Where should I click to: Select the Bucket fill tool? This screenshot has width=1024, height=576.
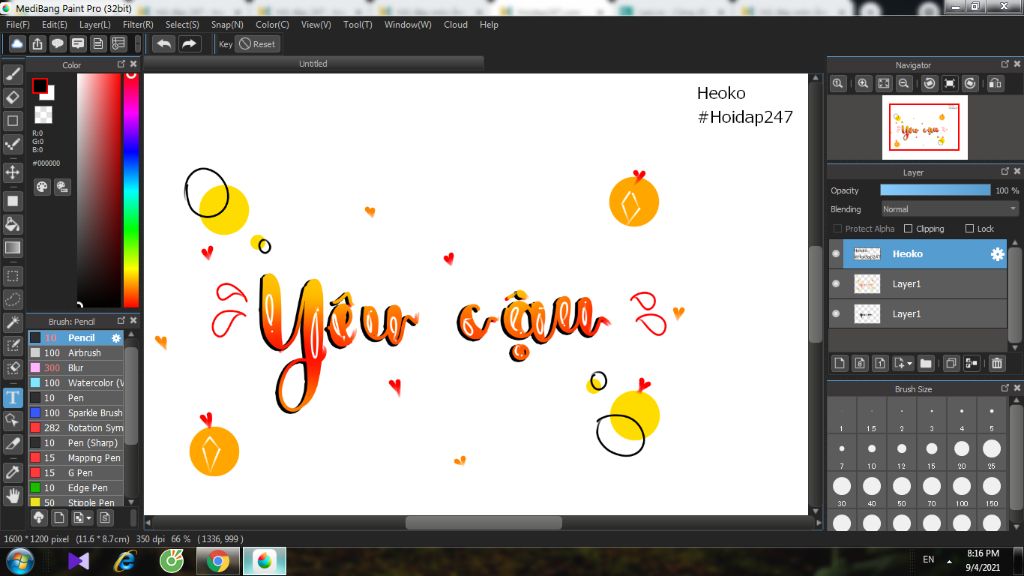[12, 225]
